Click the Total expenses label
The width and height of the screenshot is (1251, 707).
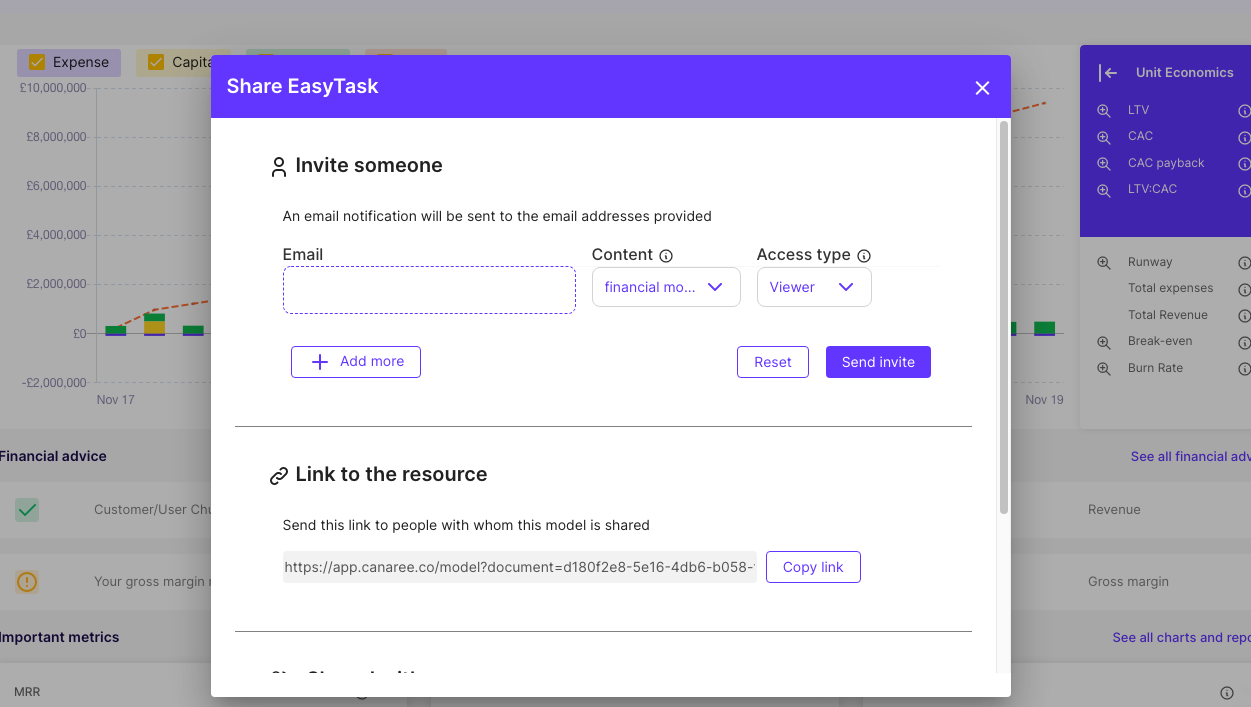point(1170,288)
